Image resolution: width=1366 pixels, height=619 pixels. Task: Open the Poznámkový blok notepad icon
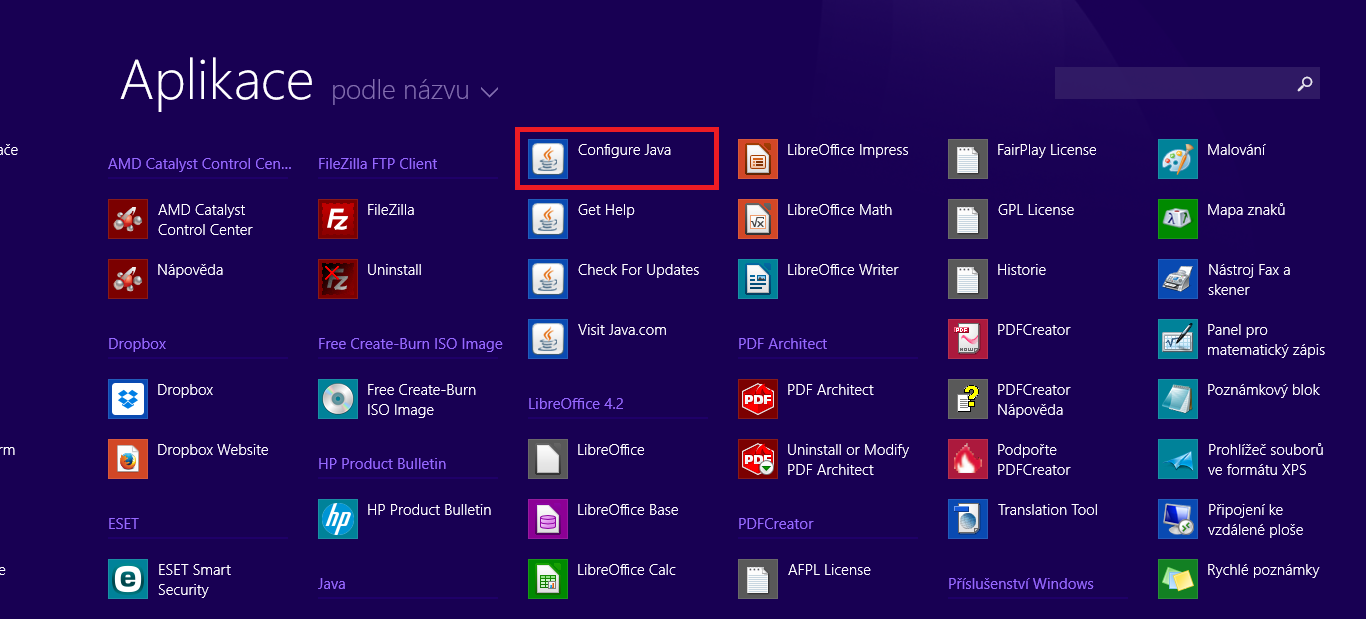[1178, 399]
